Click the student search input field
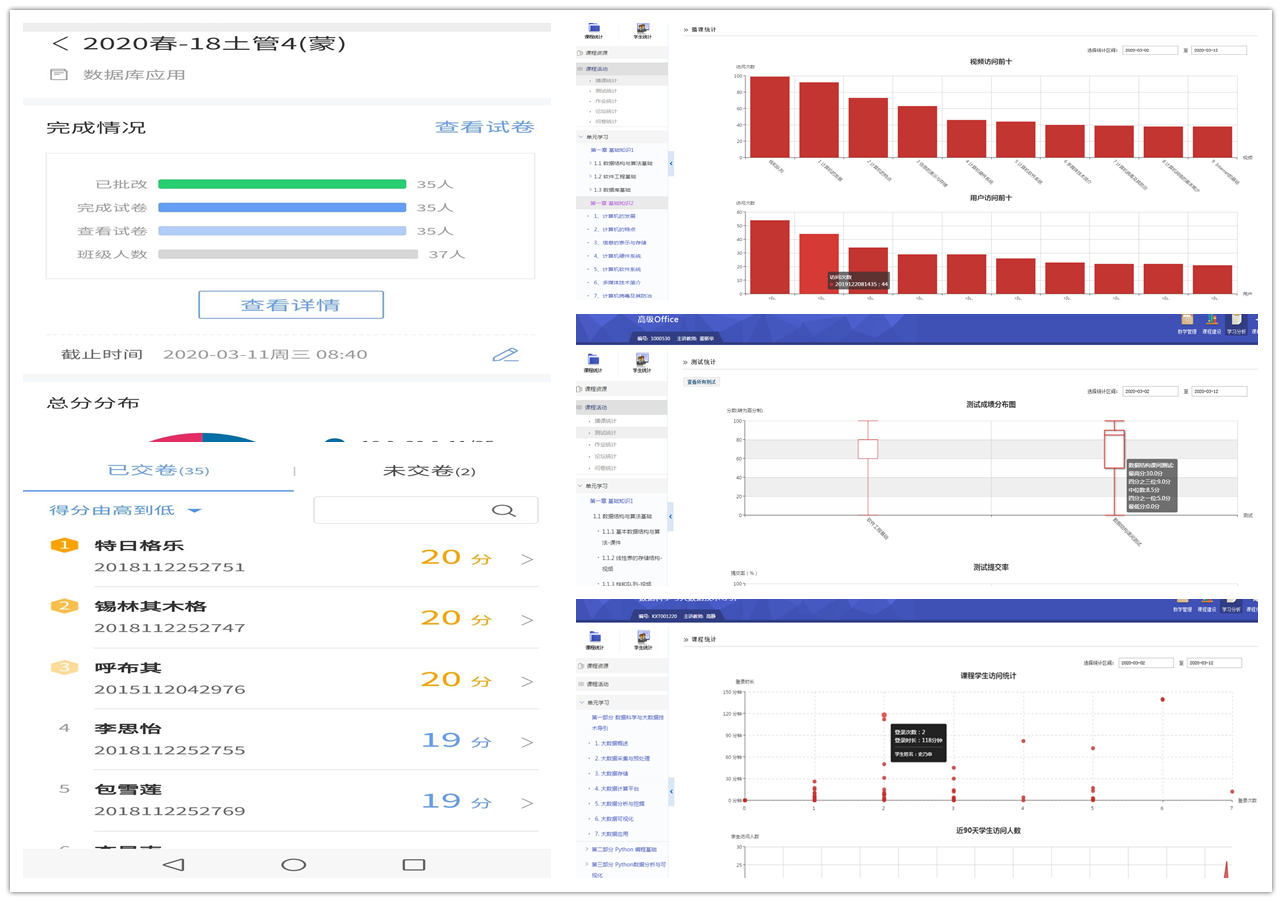Screen dimensions: 1282x902 coord(425,510)
